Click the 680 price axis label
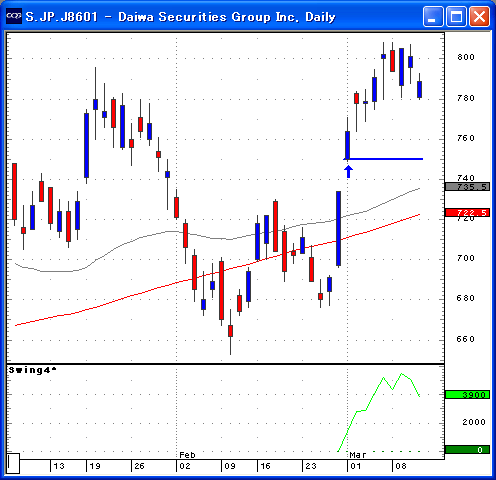 pos(466,298)
